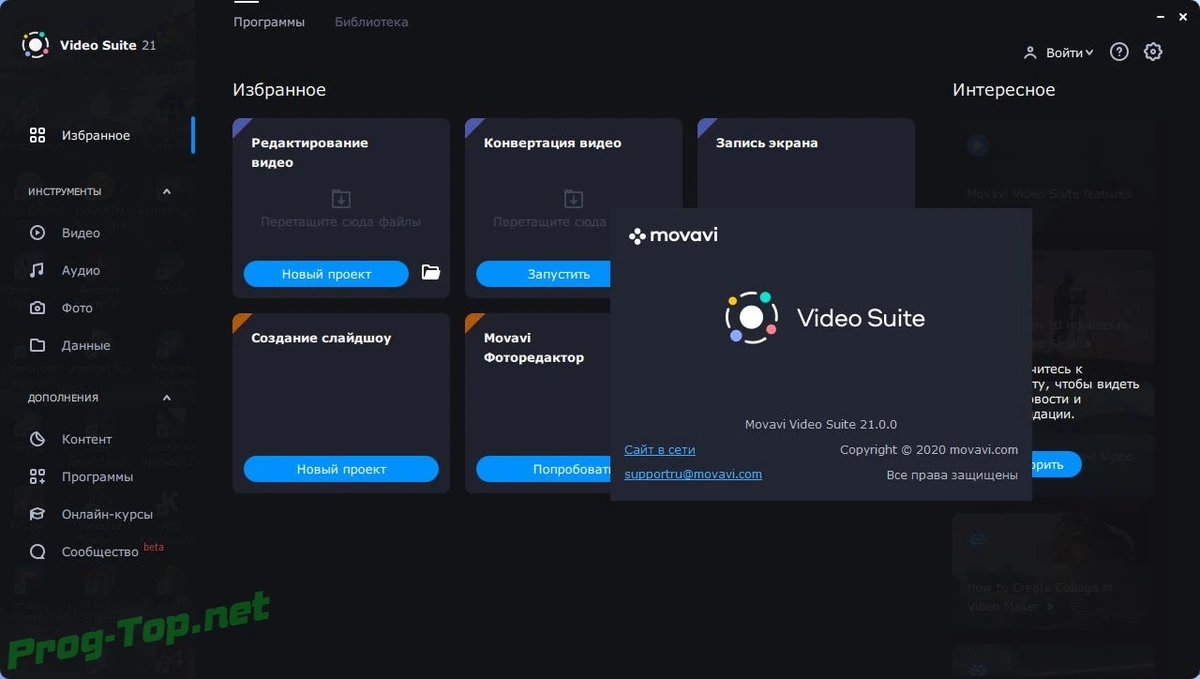Click Новый проект in Редактирование видео card
This screenshot has width=1200, height=679.
(326, 274)
